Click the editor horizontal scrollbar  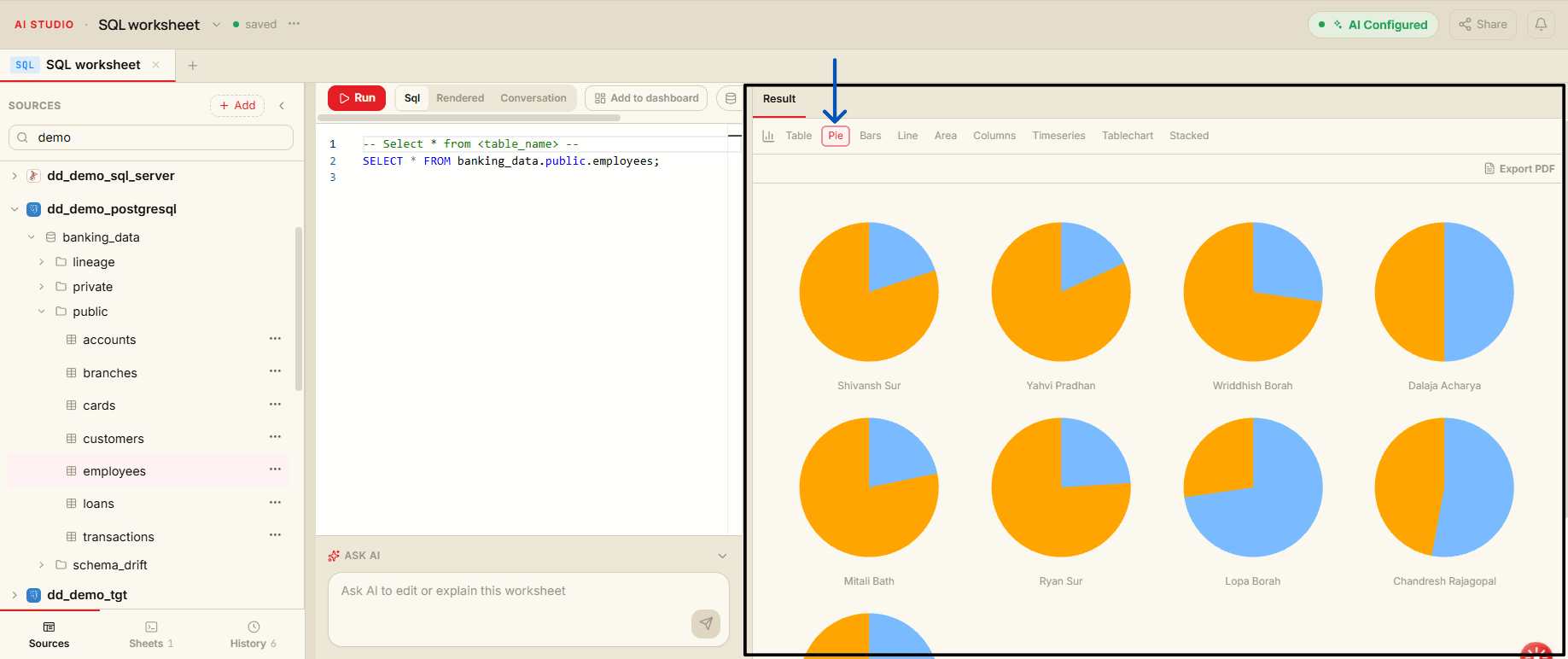click(x=469, y=118)
